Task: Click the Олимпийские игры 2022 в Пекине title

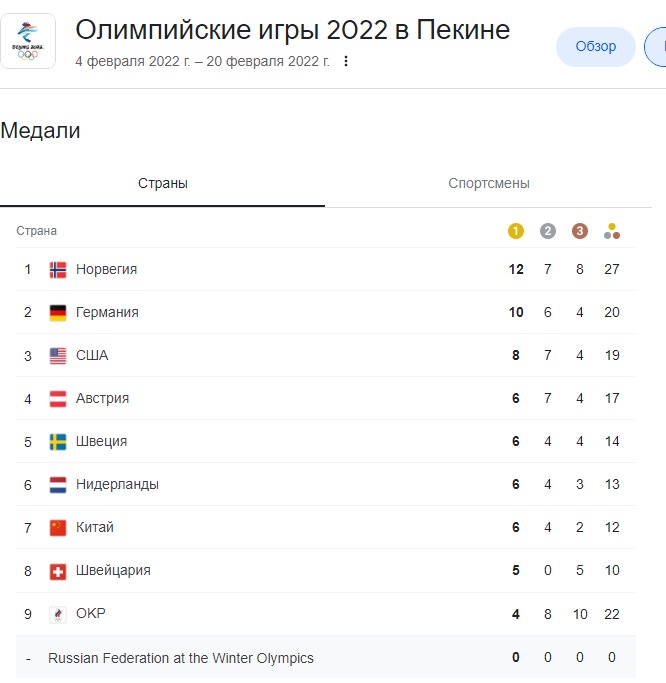Action: 292,30
